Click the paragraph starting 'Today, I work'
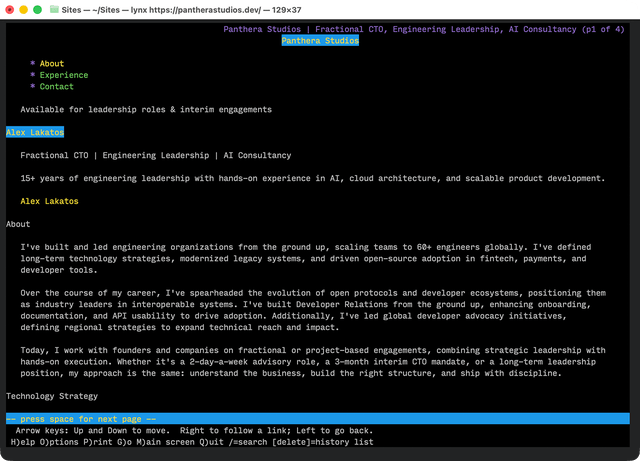Screen dimensions: 640x461 [x=313, y=361]
